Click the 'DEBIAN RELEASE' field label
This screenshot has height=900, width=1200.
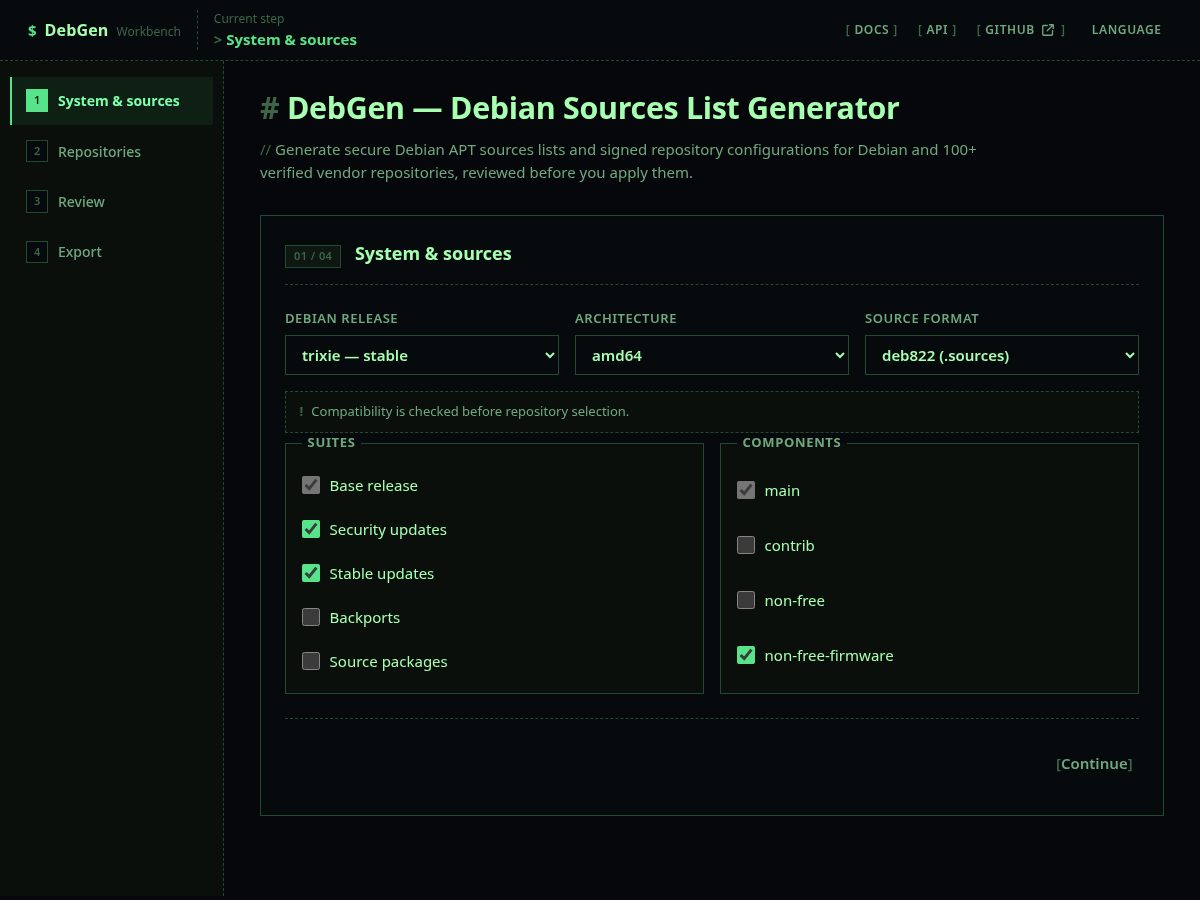[341, 318]
